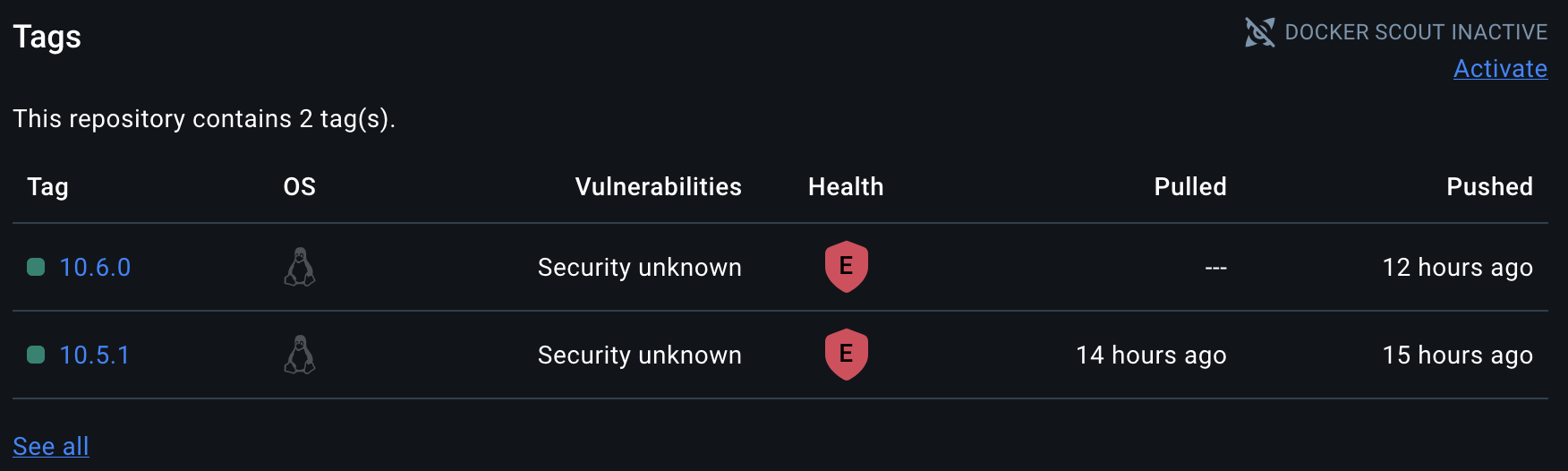Open the 10.5.1 tag link
The height and width of the screenshot is (471, 1568).
click(95, 355)
